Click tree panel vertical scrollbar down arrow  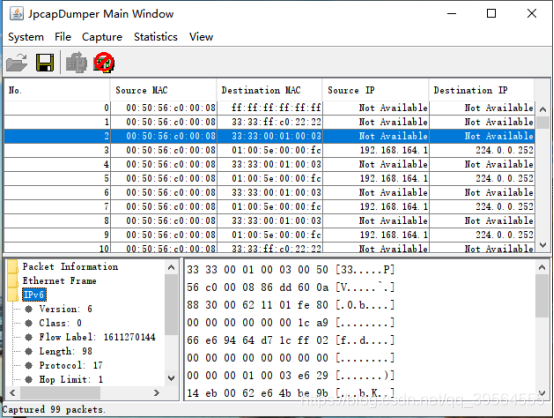point(171,378)
